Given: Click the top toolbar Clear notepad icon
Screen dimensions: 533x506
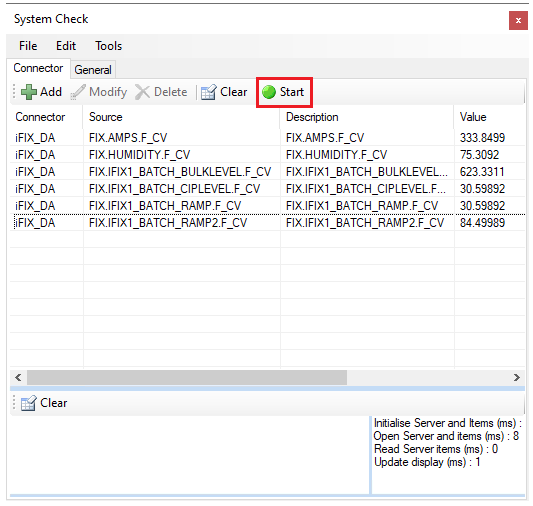Looking at the screenshot, I should tap(208, 92).
